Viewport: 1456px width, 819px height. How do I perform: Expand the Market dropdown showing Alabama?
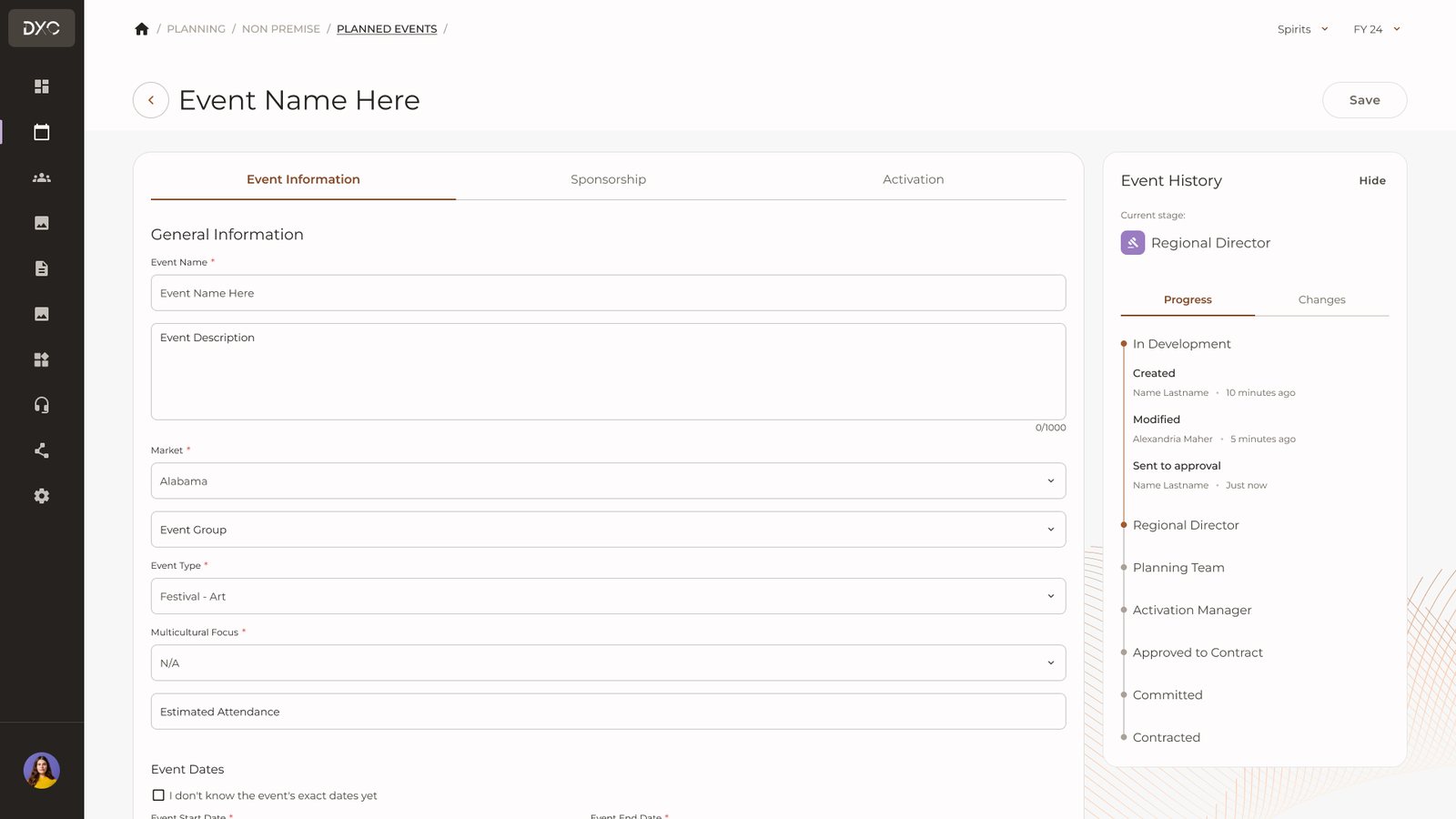click(608, 480)
